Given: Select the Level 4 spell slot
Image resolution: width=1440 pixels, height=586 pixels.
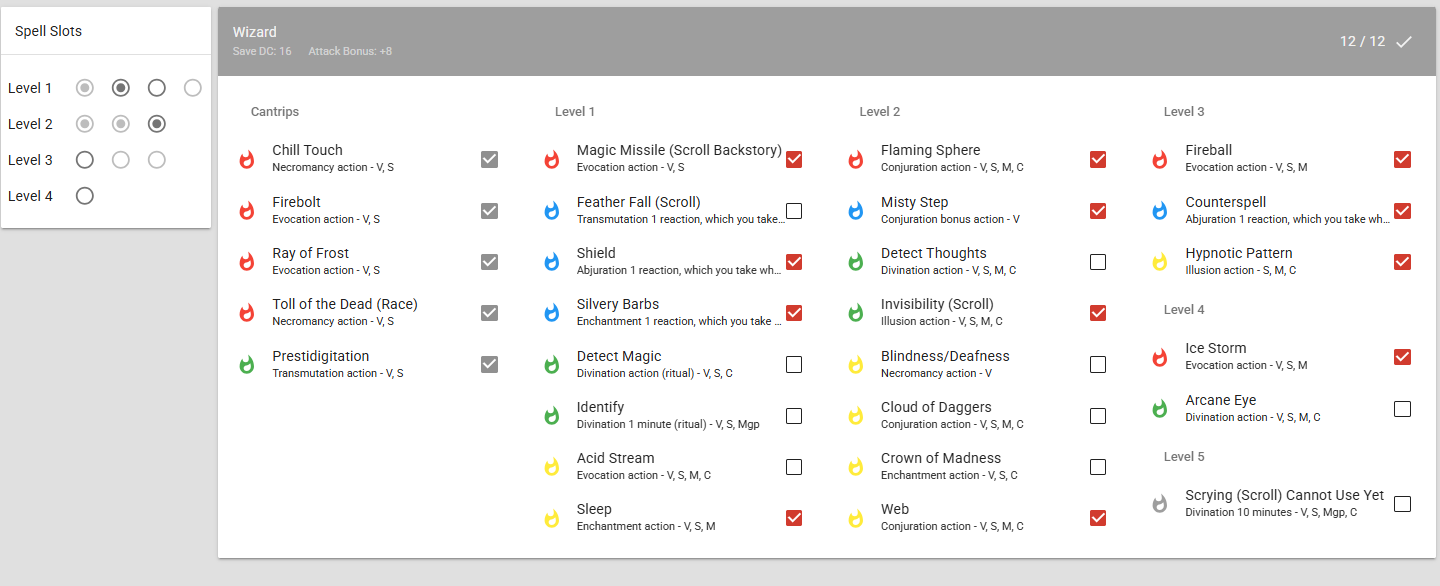Looking at the screenshot, I should coord(85,196).
